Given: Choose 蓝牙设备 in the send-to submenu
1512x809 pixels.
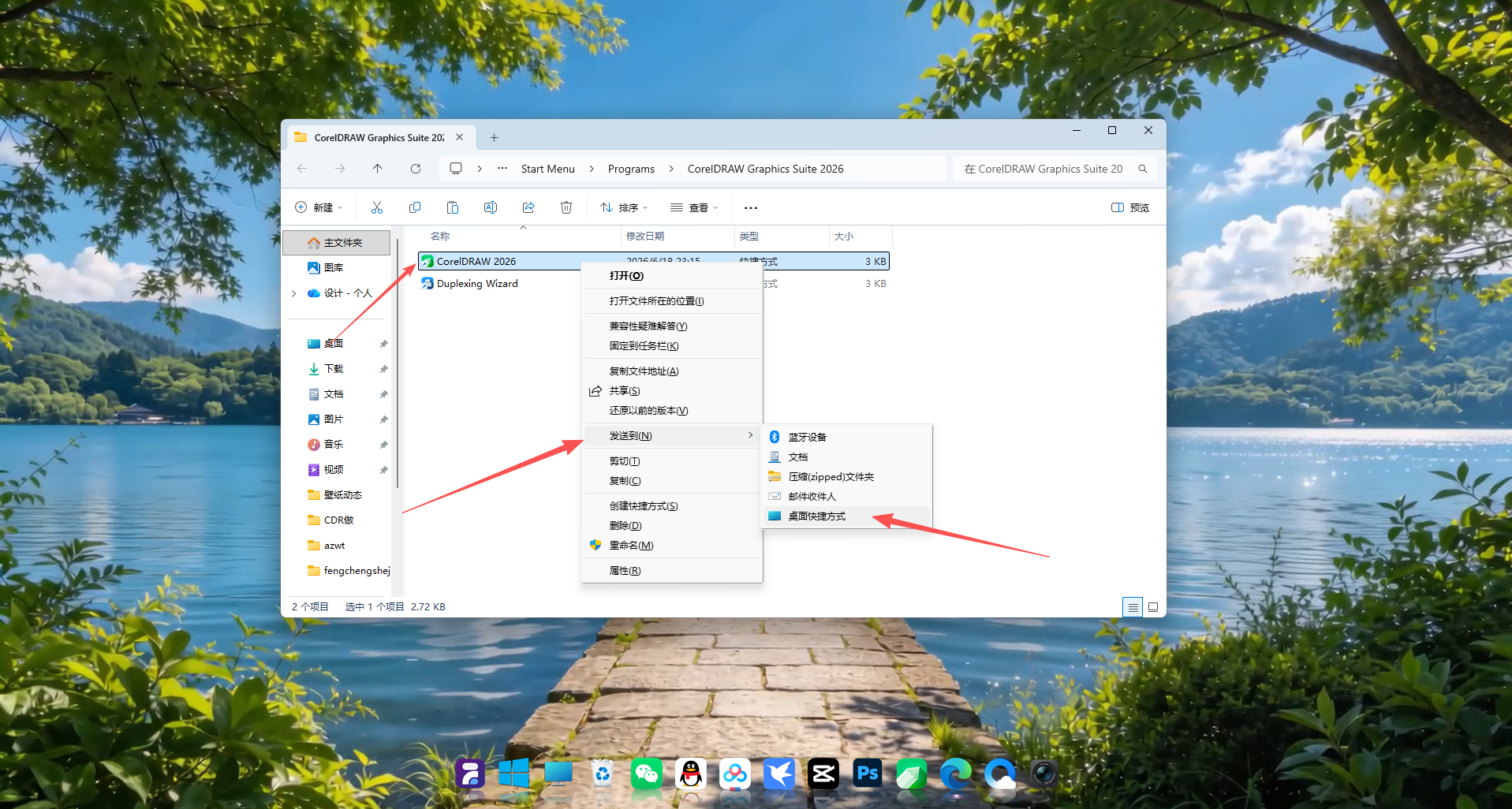Looking at the screenshot, I should (x=846, y=437).
